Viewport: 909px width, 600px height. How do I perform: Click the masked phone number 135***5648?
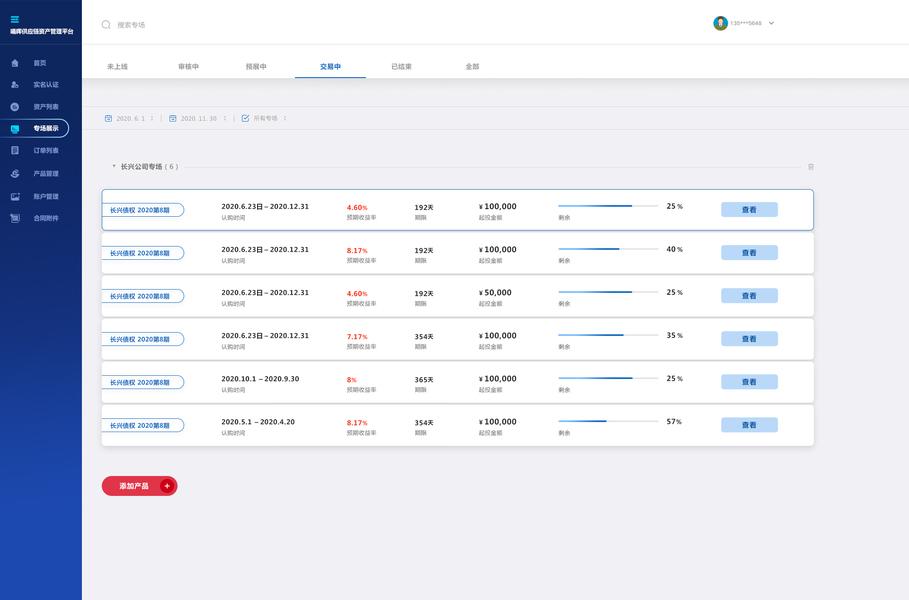click(x=746, y=23)
